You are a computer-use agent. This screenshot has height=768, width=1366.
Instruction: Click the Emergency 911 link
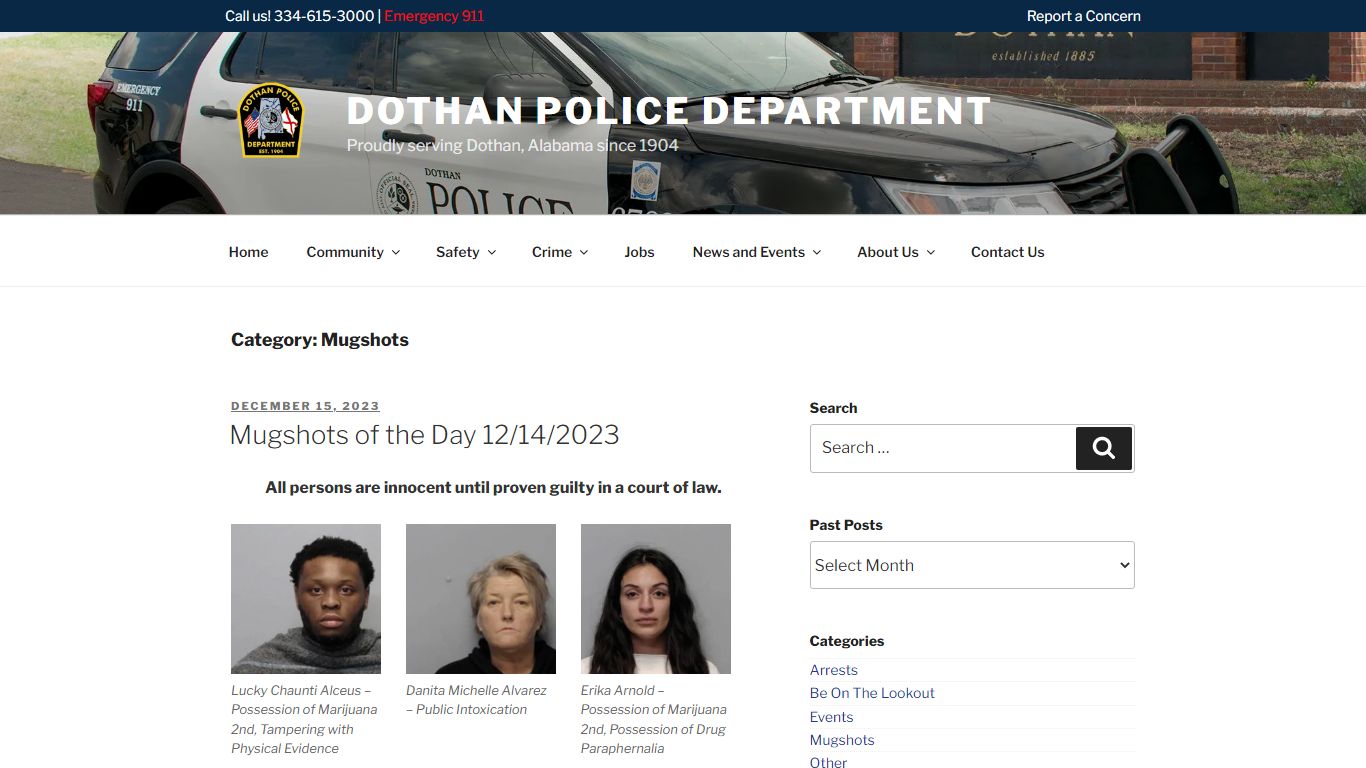pyautogui.click(x=434, y=16)
